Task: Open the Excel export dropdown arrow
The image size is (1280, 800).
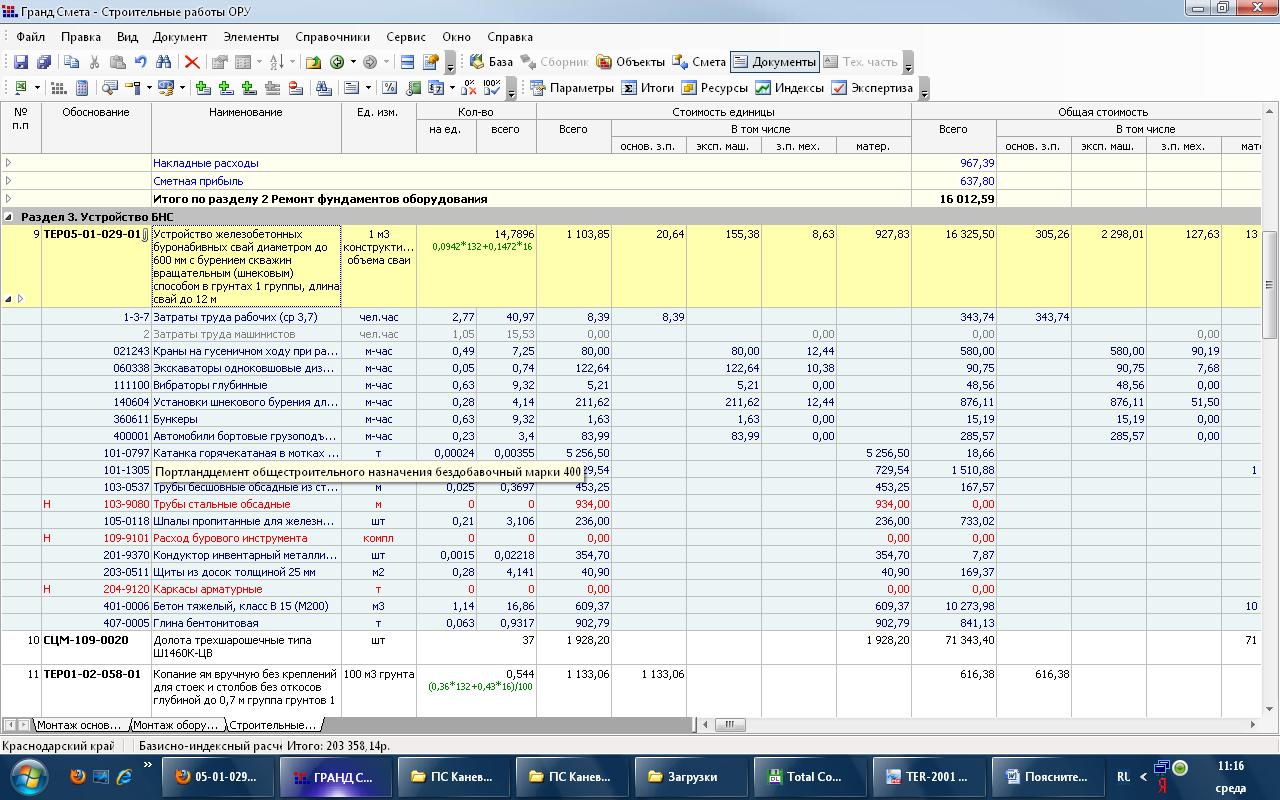Action: point(38,88)
